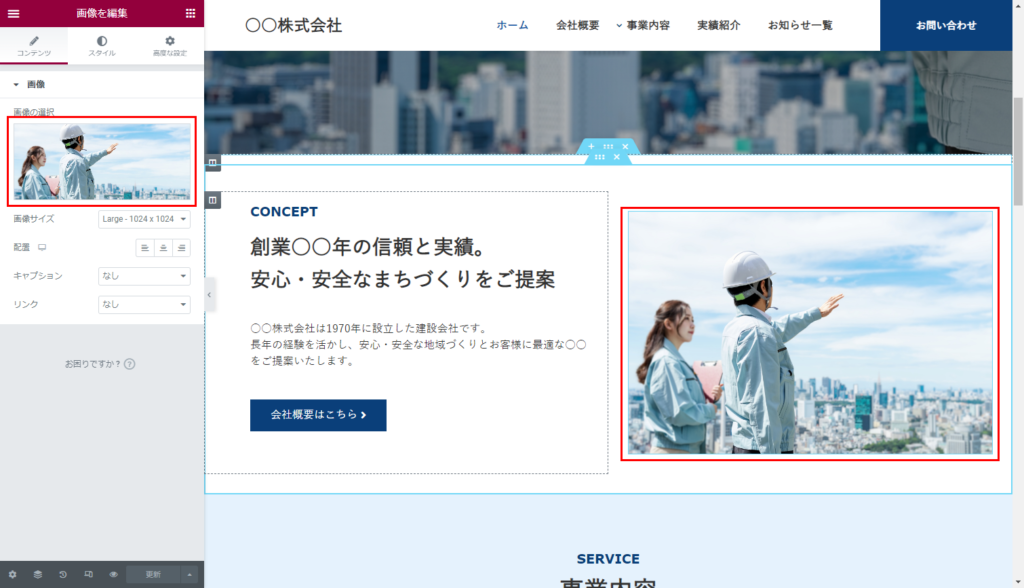This screenshot has height=588, width=1024.
Task: Set image alignment to center
Action: 163,247
